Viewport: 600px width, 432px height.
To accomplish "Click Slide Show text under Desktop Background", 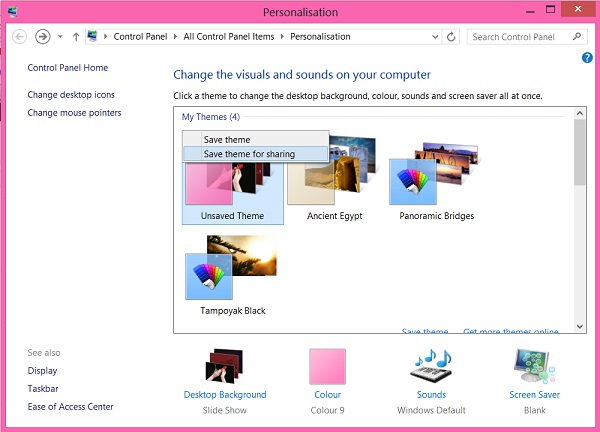I will click(x=225, y=410).
